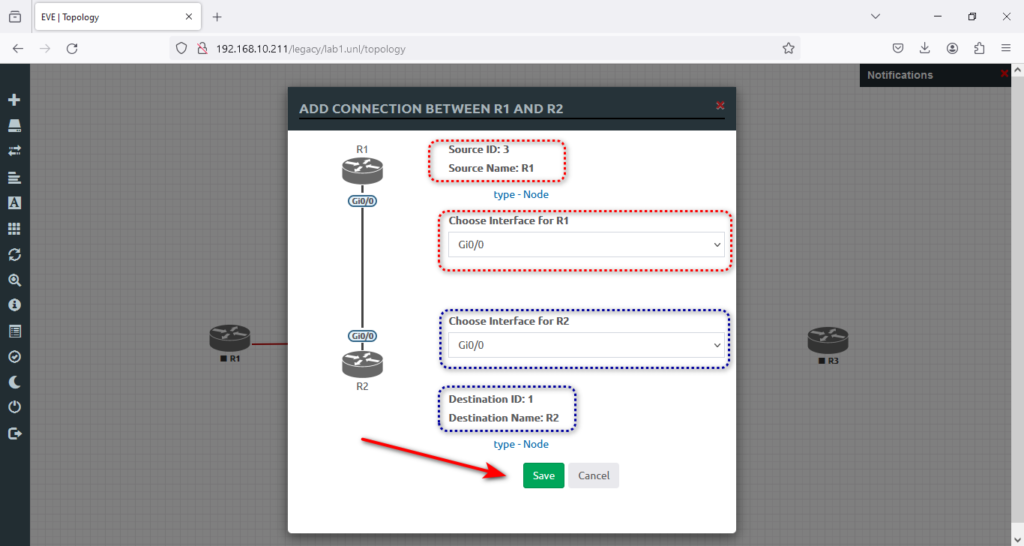Viewport: 1024px width, 546px height.
Task: Click the Zoom magnifier sidebar icon
Action: click(x=14, y=280)
